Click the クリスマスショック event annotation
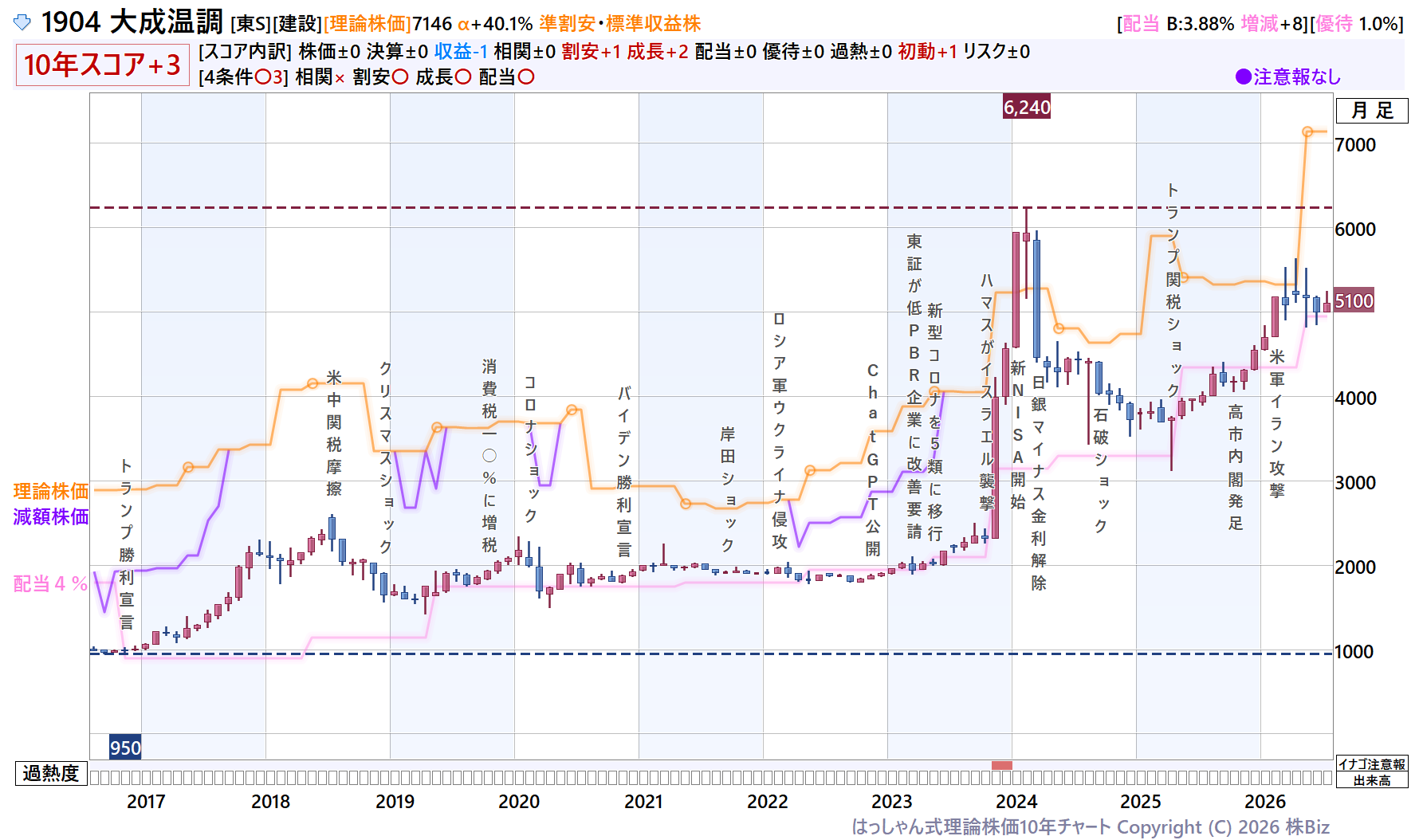The height and width of the screenshot is (840, 1419). tap(386, 457)
